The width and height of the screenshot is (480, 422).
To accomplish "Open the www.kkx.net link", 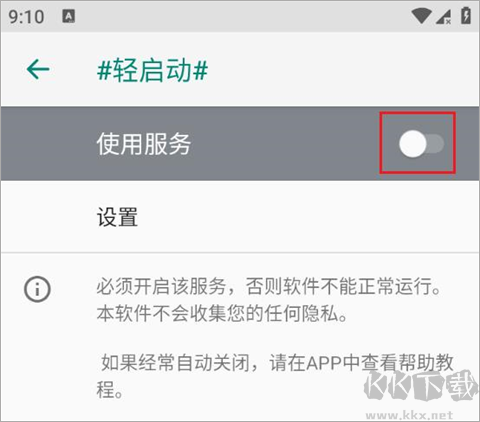I will (409, 415).
